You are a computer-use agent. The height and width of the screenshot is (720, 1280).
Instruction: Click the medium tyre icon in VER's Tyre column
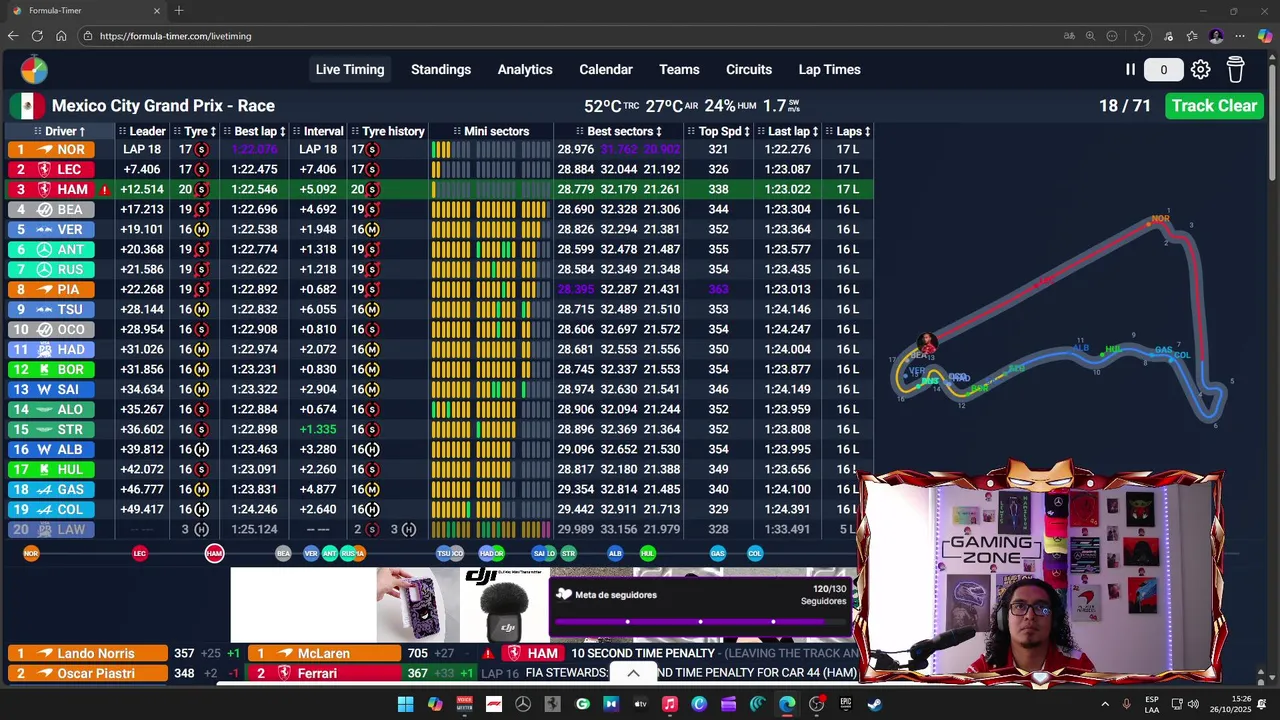(201, 230)
